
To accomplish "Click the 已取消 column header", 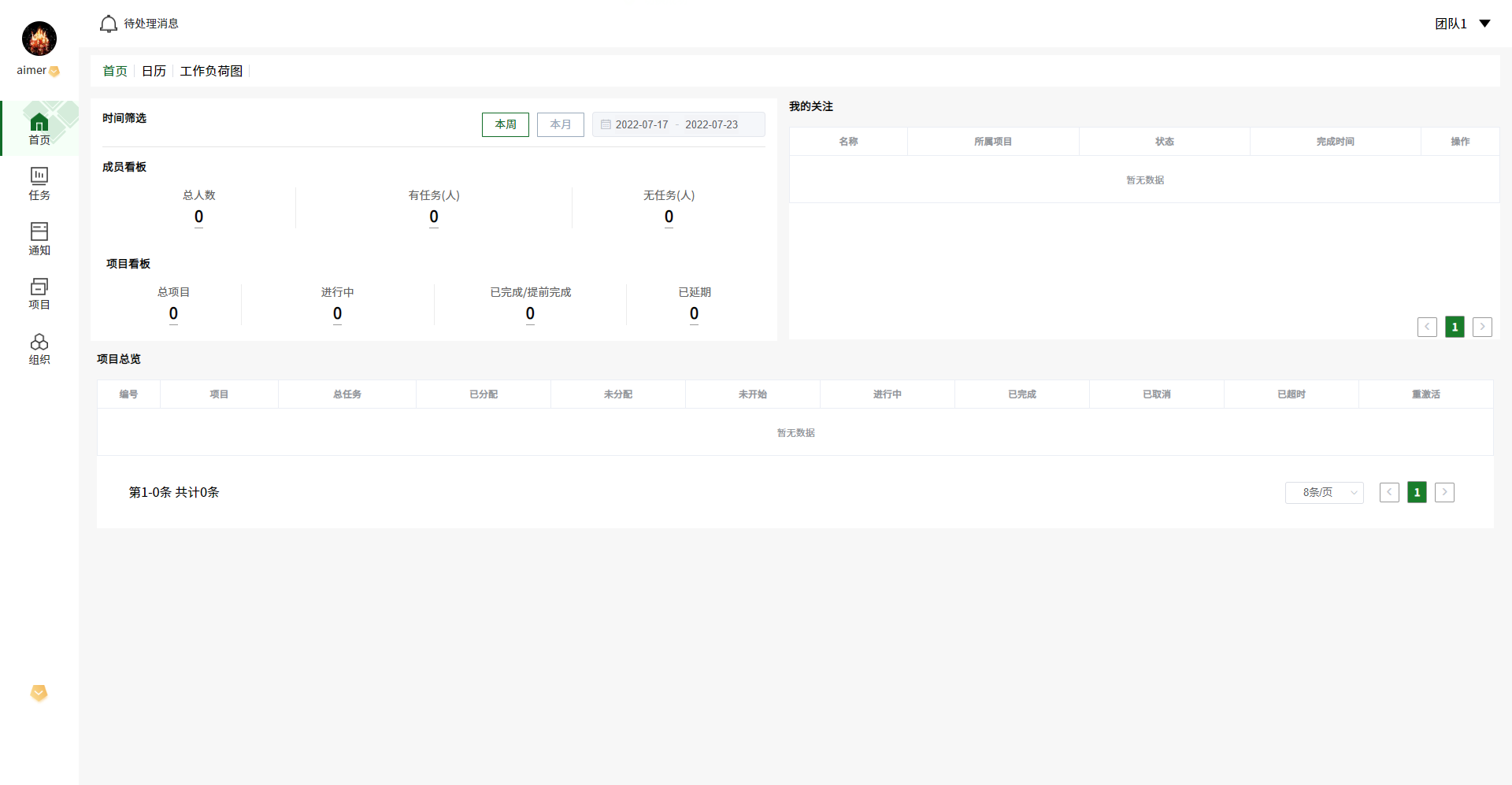I will tap(1157, 394).
